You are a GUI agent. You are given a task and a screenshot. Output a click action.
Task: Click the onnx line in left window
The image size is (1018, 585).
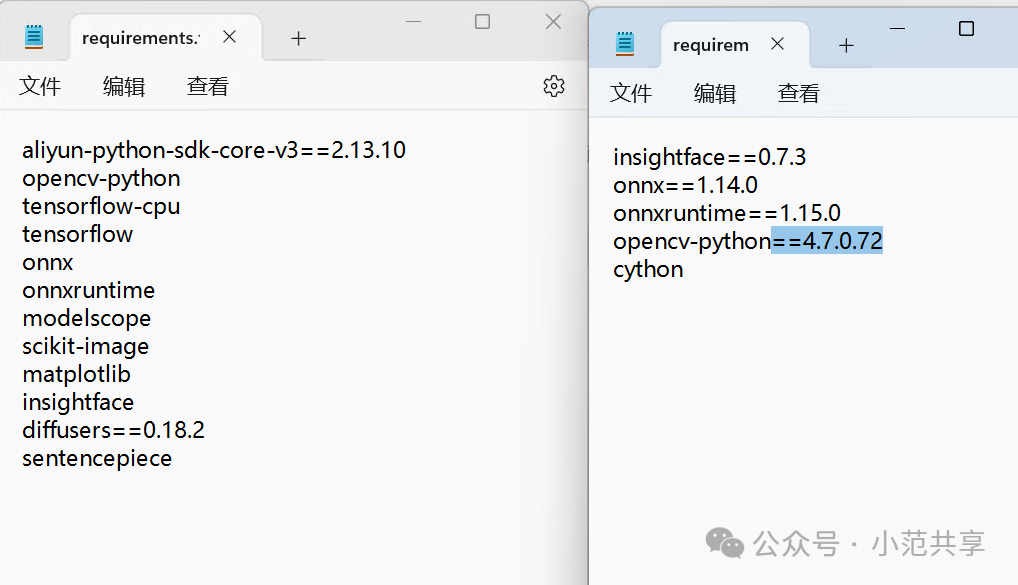tap(47, 262)
